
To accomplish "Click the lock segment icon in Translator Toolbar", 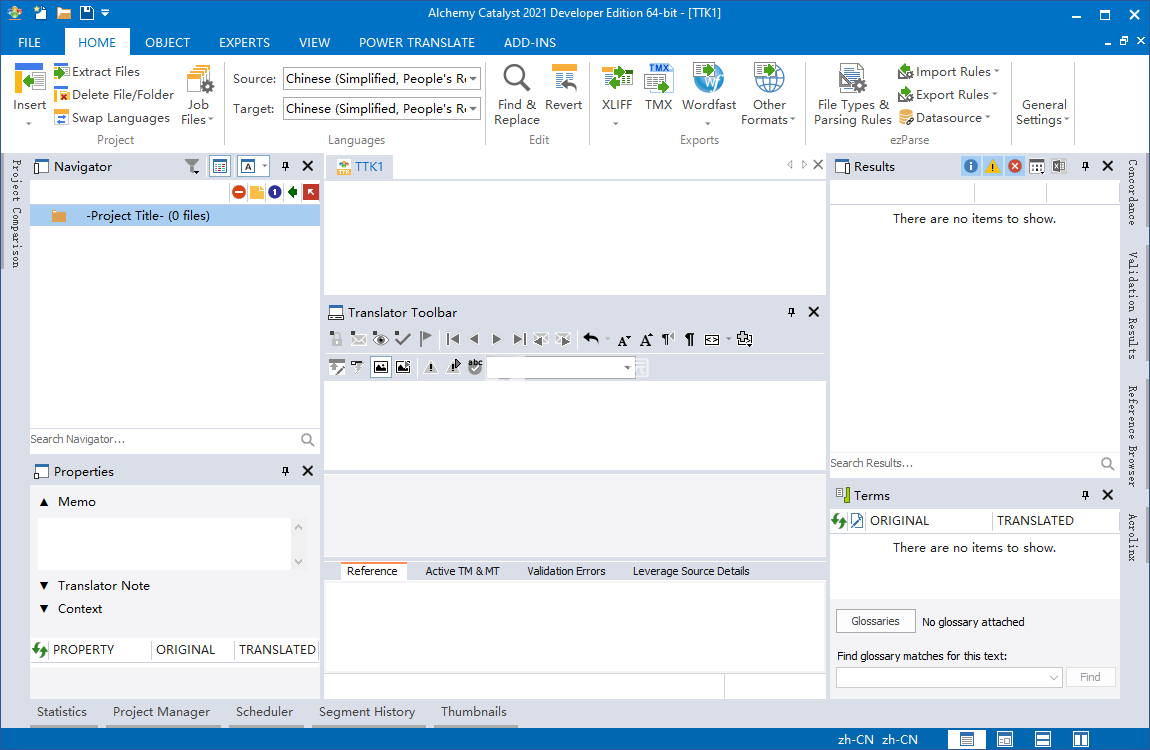I will point(336,339).
